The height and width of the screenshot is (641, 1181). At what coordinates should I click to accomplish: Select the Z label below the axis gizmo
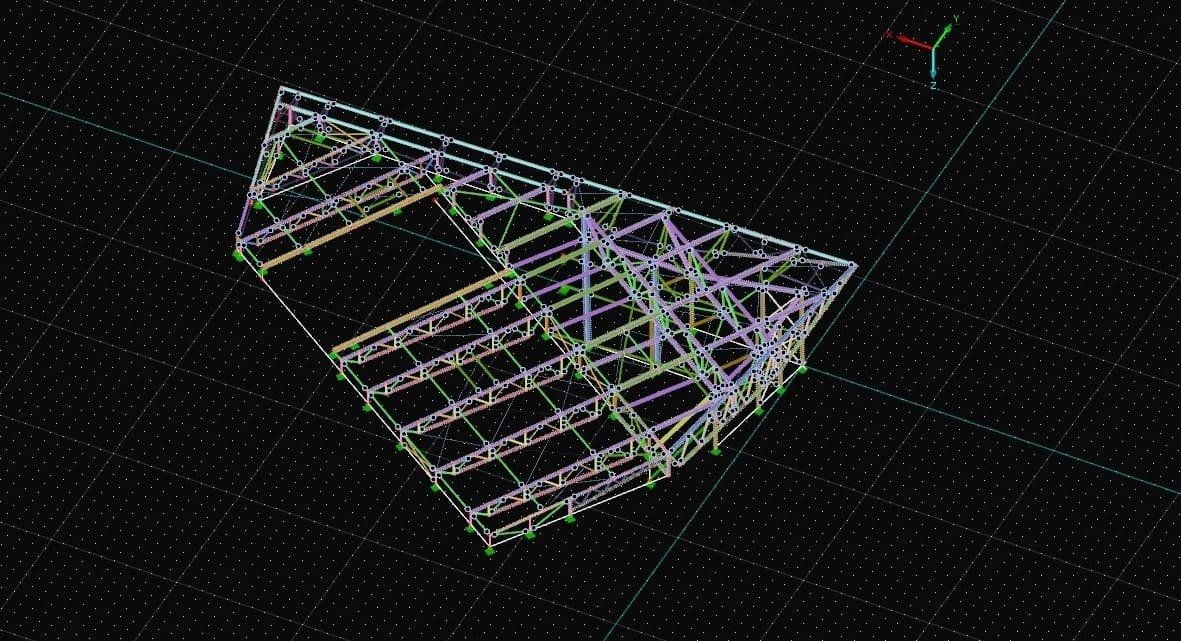point(933,87)
